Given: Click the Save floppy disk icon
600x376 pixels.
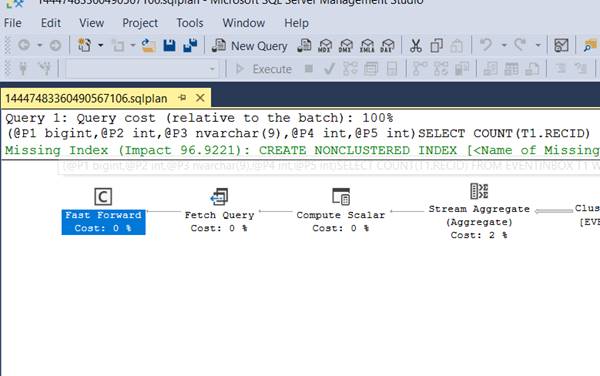Looking at the screenshot, I should point(170,45).
